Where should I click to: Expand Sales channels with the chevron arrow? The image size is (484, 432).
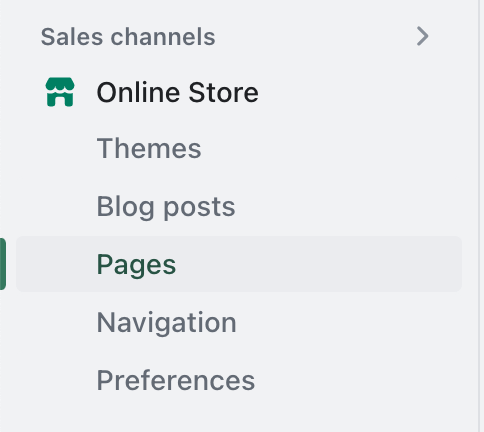(422, 36)
